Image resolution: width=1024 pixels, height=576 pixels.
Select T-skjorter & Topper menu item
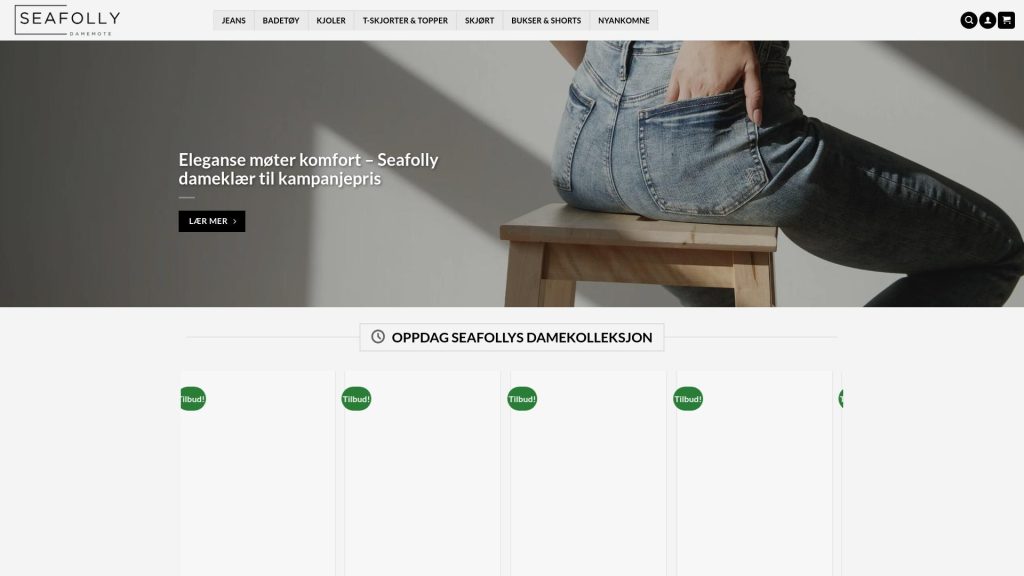click(406, 20)
